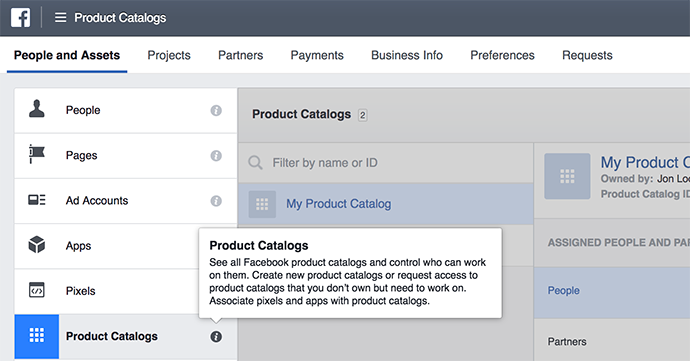The width and height of the screenshot is (690, 361).
Task: Click the Pages flag icon
Action: point(37,154)
